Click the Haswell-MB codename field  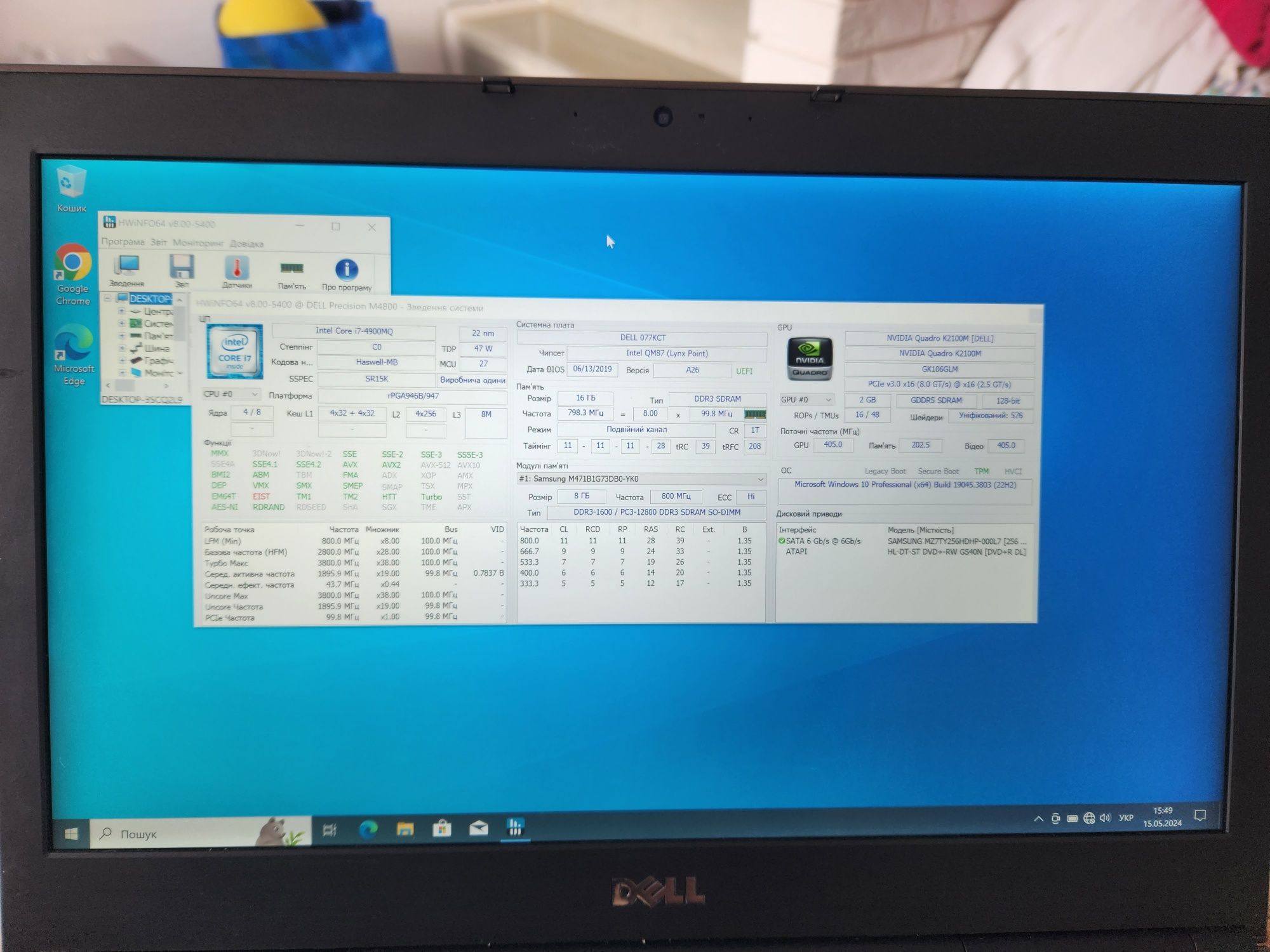click(x=377, y=362)
